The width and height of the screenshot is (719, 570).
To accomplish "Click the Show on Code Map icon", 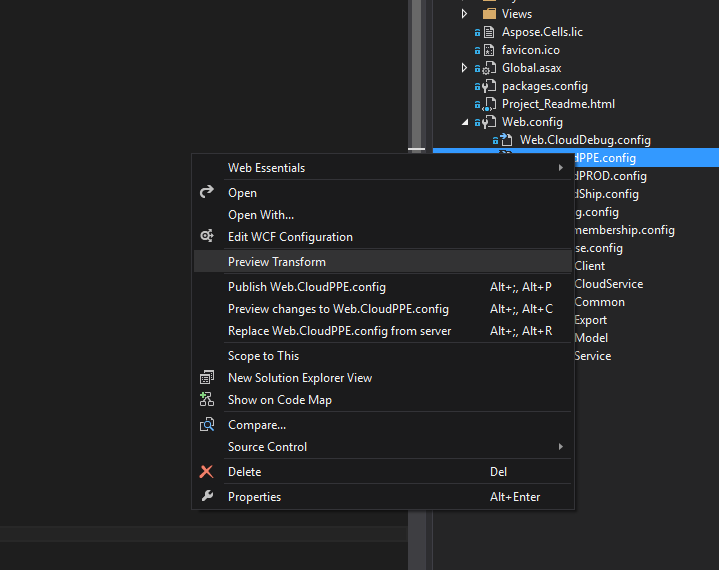I will click(207, 400).
